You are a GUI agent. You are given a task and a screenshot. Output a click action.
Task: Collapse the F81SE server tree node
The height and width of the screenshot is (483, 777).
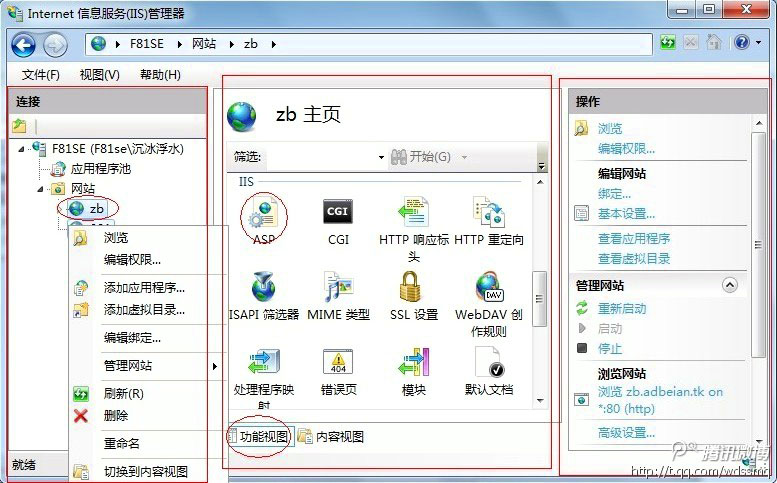pyautogui.click(x=21, y=149)
